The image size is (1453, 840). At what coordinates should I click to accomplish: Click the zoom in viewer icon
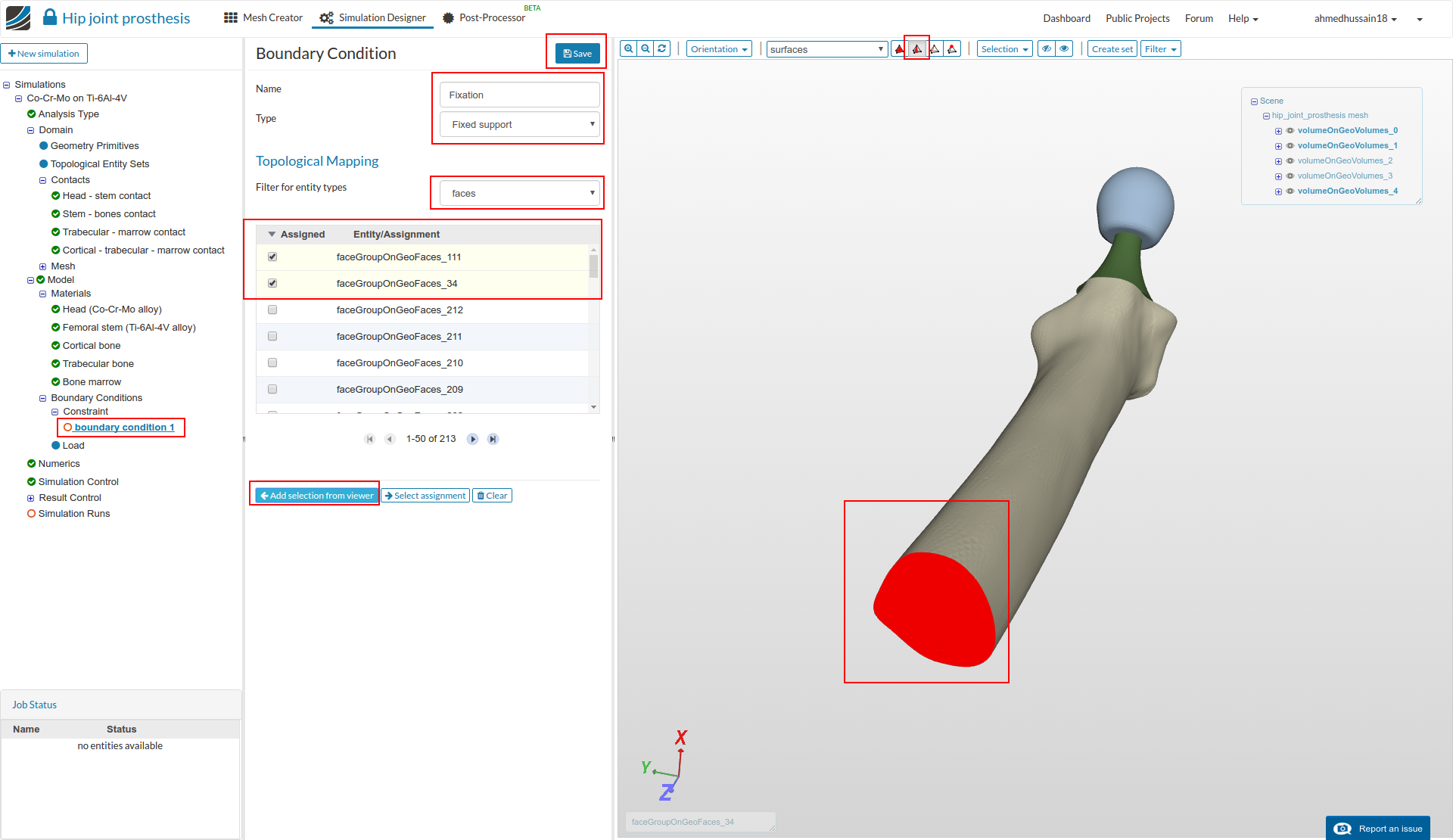point(628,49)
